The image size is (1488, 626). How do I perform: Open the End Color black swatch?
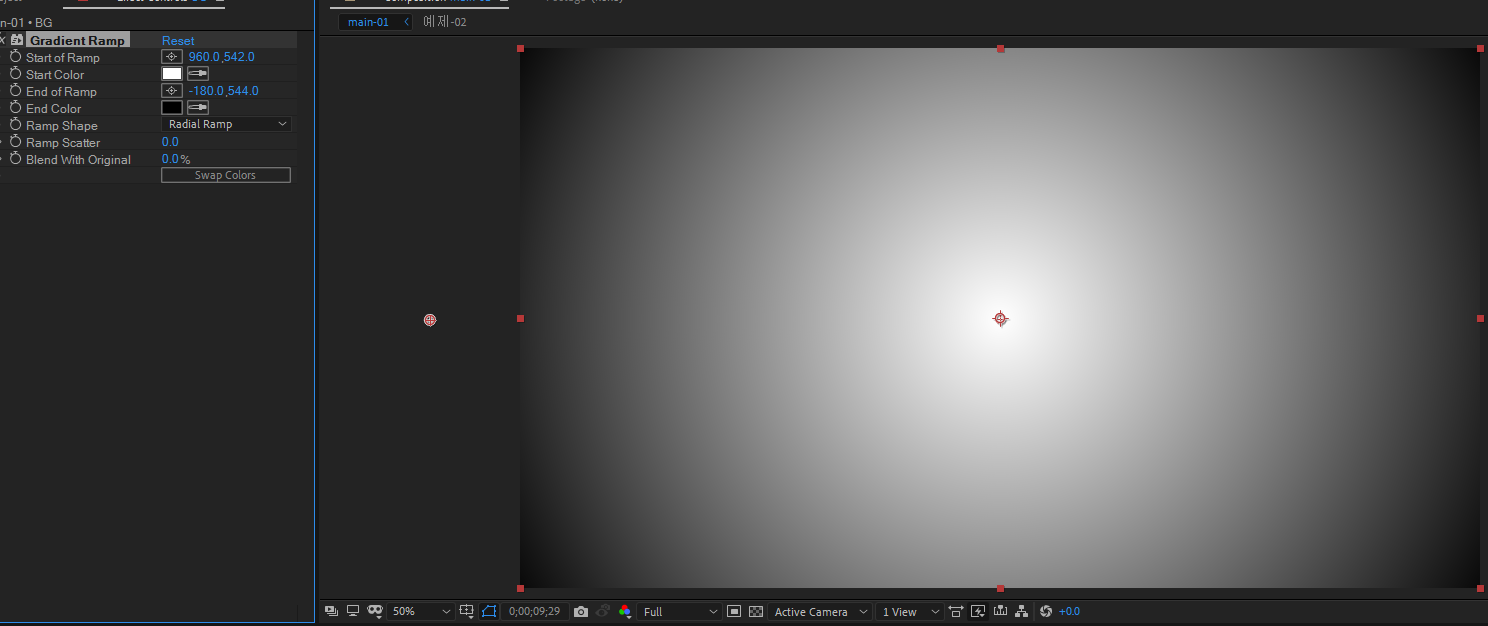click(x=172, y=108)
